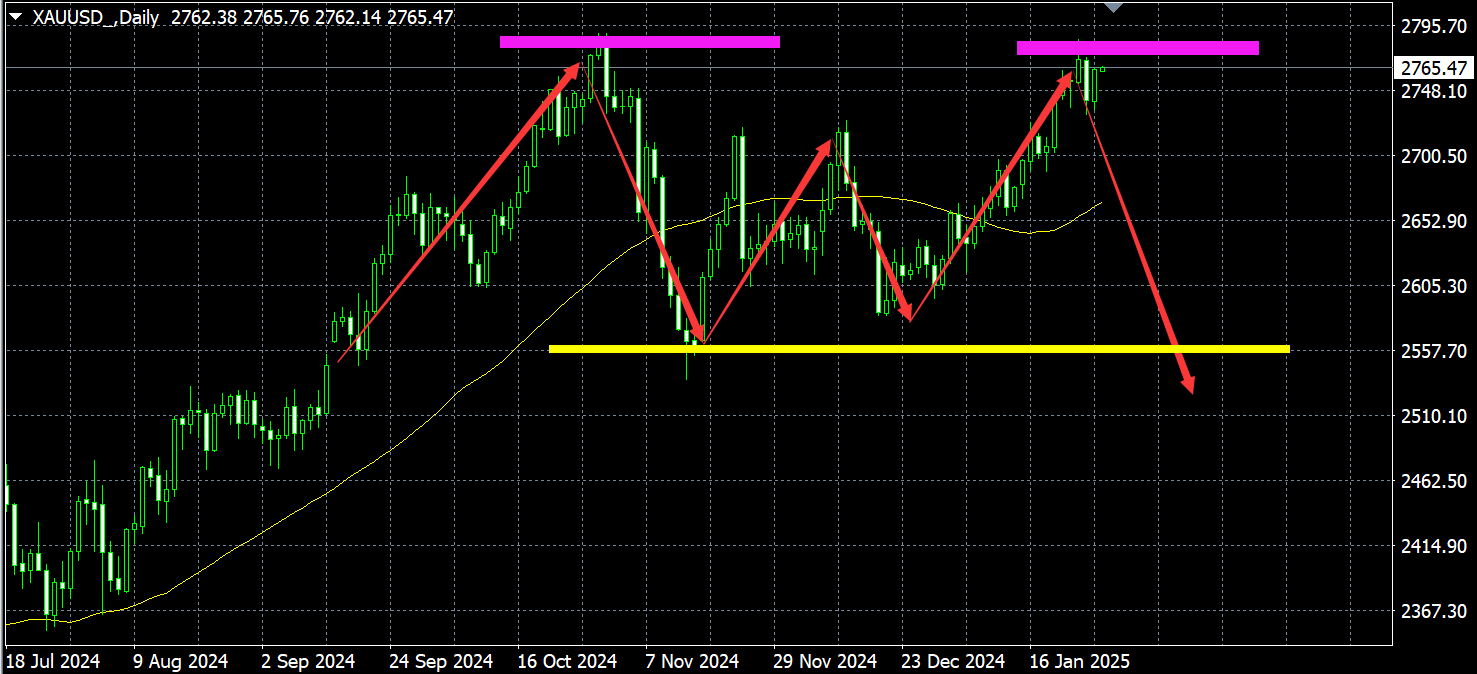Click the 2557.70 price scale label
The width and height of the screenshot is (1477, 674).
coord(1434,351)
